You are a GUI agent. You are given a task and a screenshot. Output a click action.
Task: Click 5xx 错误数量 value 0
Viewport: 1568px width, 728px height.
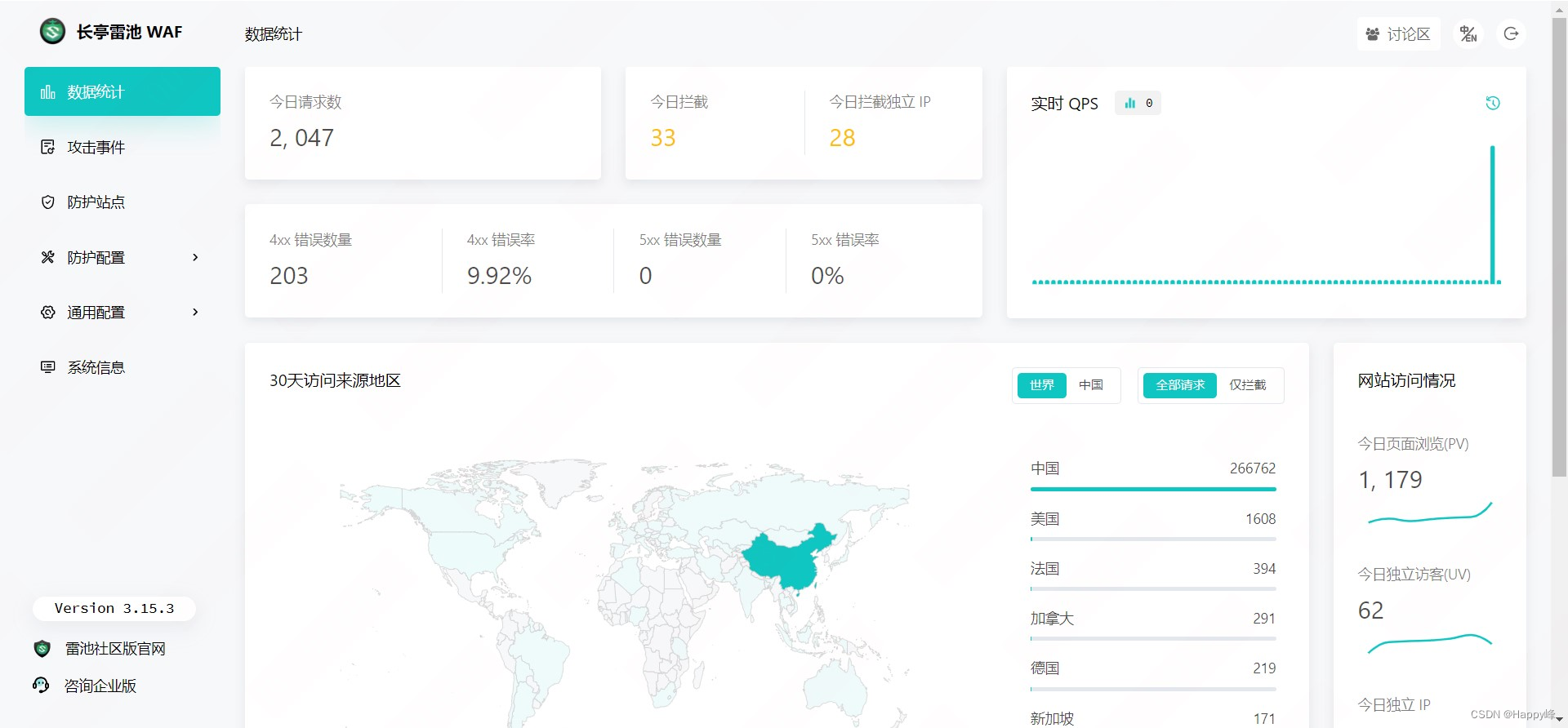pyautogui.click(x=645, y=276)
